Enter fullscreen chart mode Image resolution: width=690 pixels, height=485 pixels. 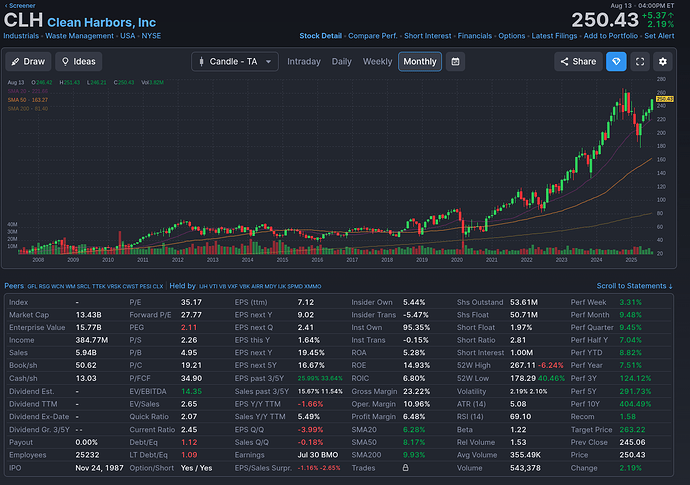(x=641, y=62)
